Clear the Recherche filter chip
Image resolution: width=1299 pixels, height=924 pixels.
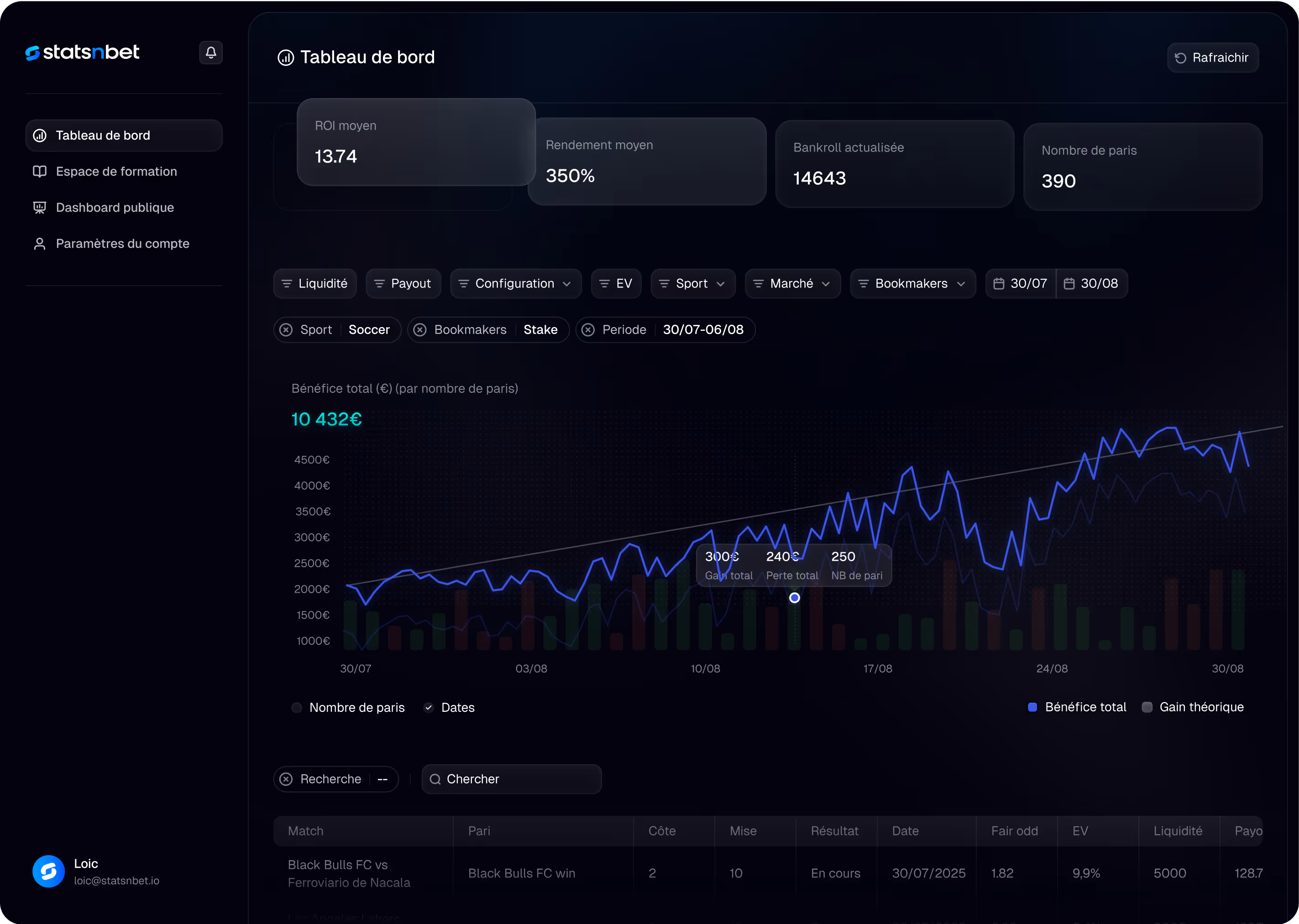286,779
